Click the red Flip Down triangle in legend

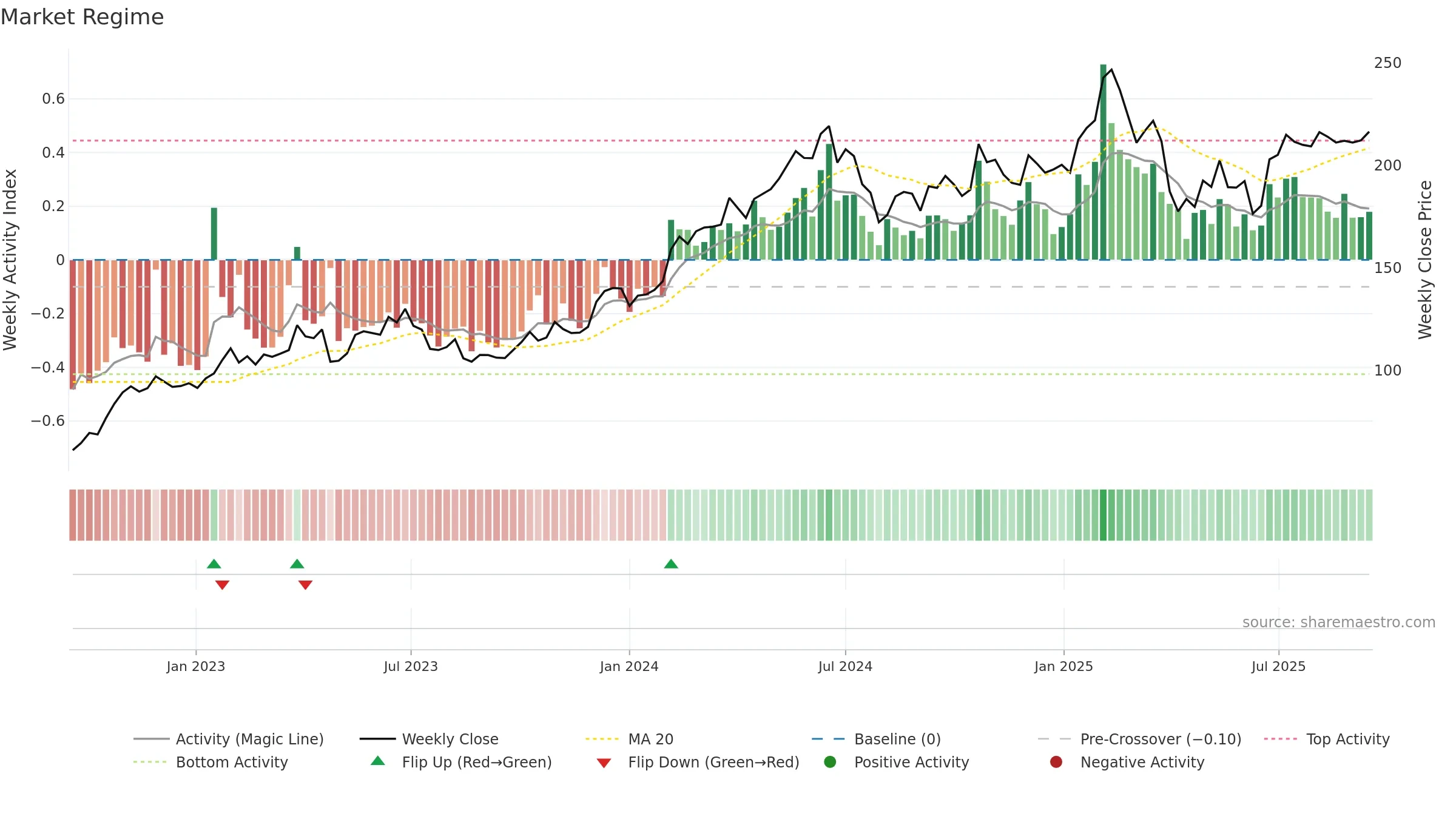[x=604, y=763]
